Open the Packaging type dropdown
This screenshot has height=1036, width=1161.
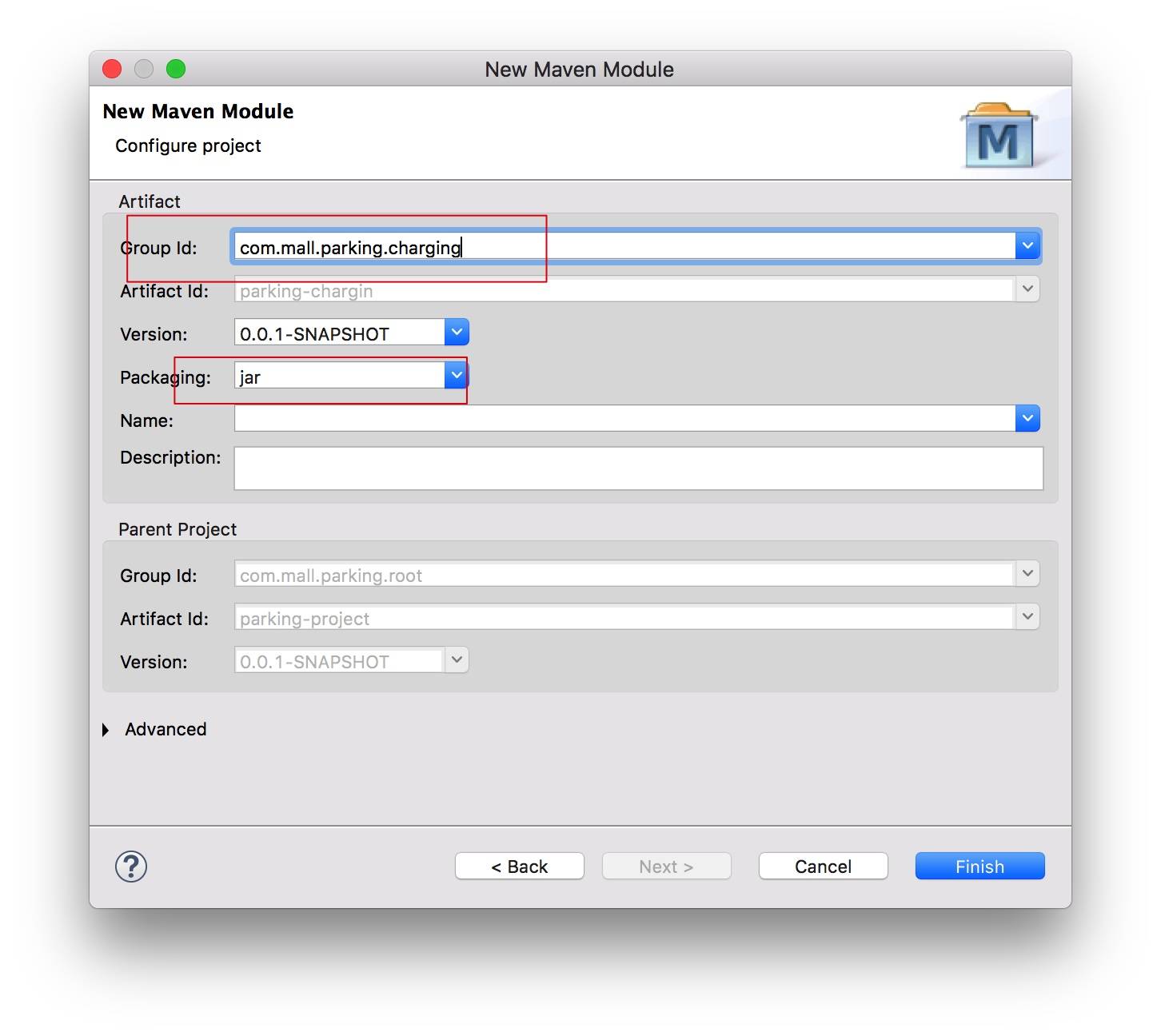456,376
